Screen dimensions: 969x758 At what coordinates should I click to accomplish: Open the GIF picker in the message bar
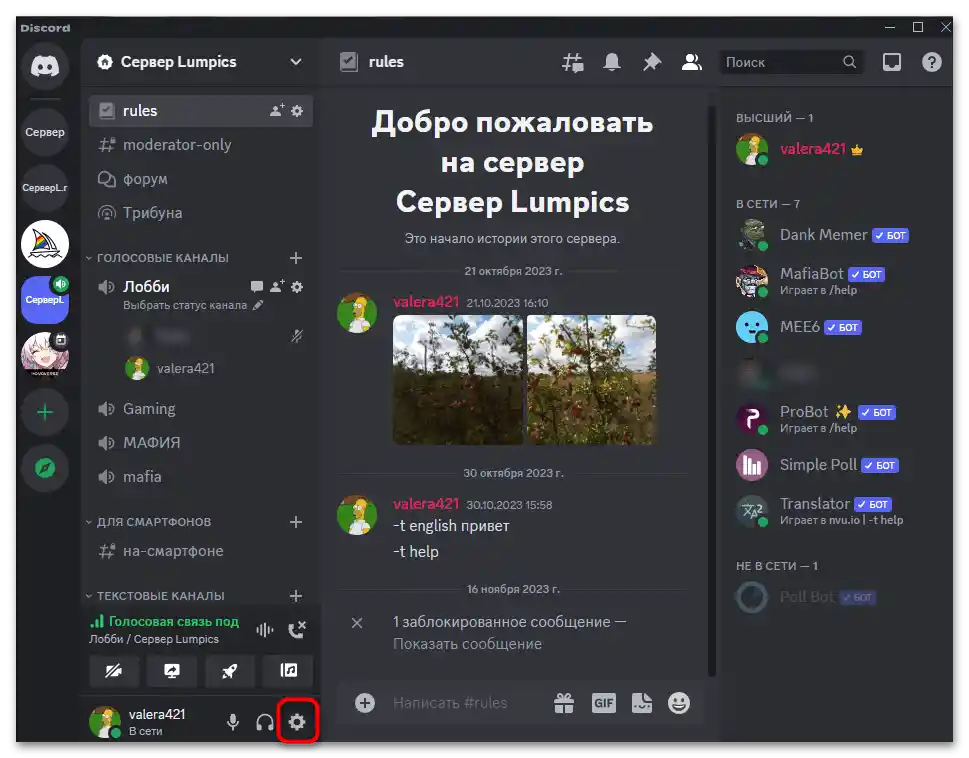click(x=604, y=702)
